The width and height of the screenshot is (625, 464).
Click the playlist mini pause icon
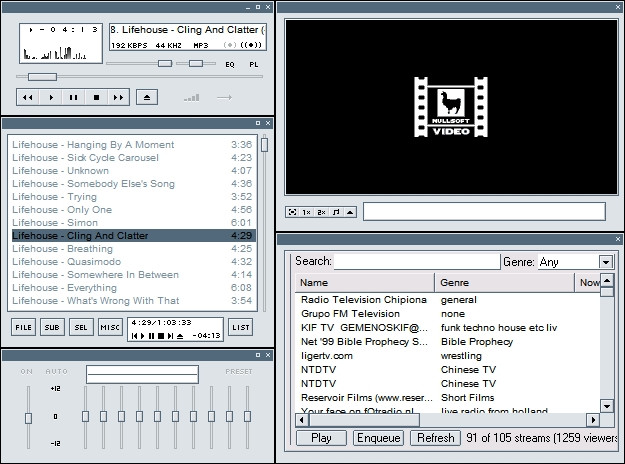pyautogui.click(x=151, y=336)
